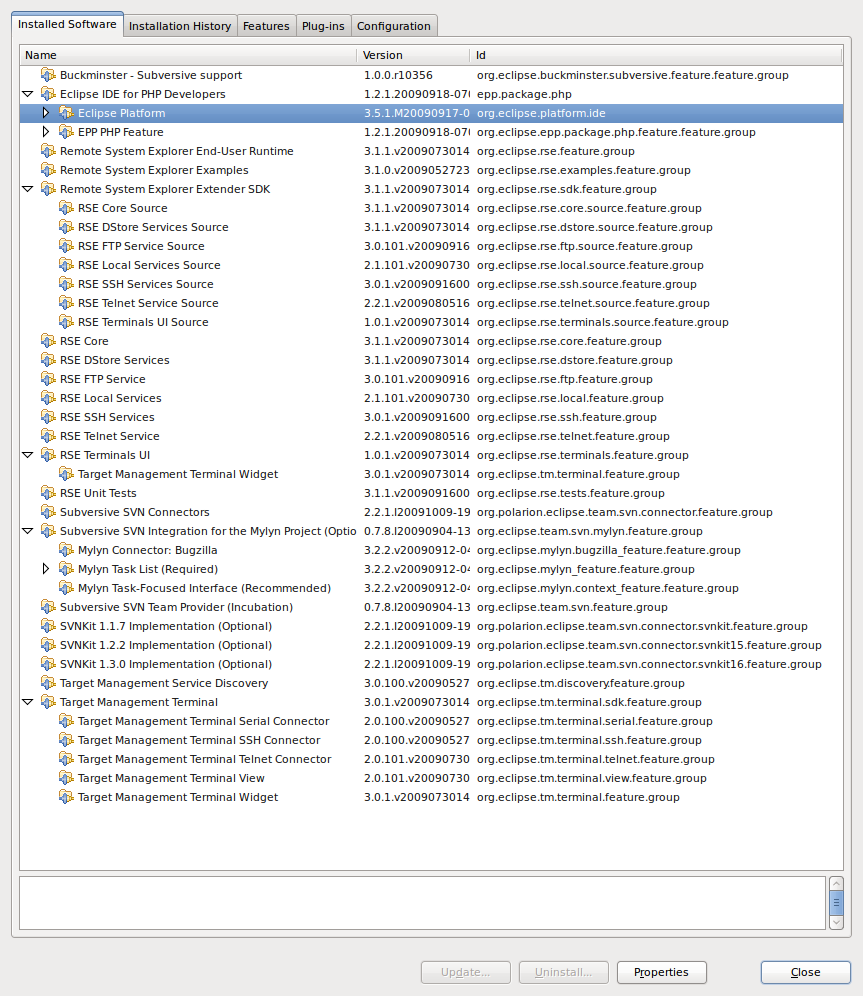Click the id epp.package.php
863x996 pixels.
[524, 94]
